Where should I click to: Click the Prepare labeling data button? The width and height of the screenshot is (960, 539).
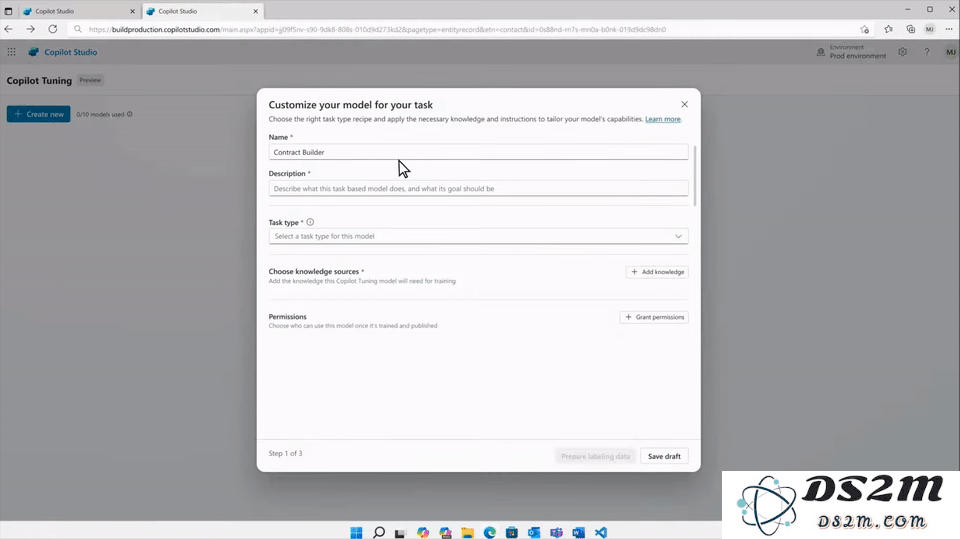(x=595, y=456)
